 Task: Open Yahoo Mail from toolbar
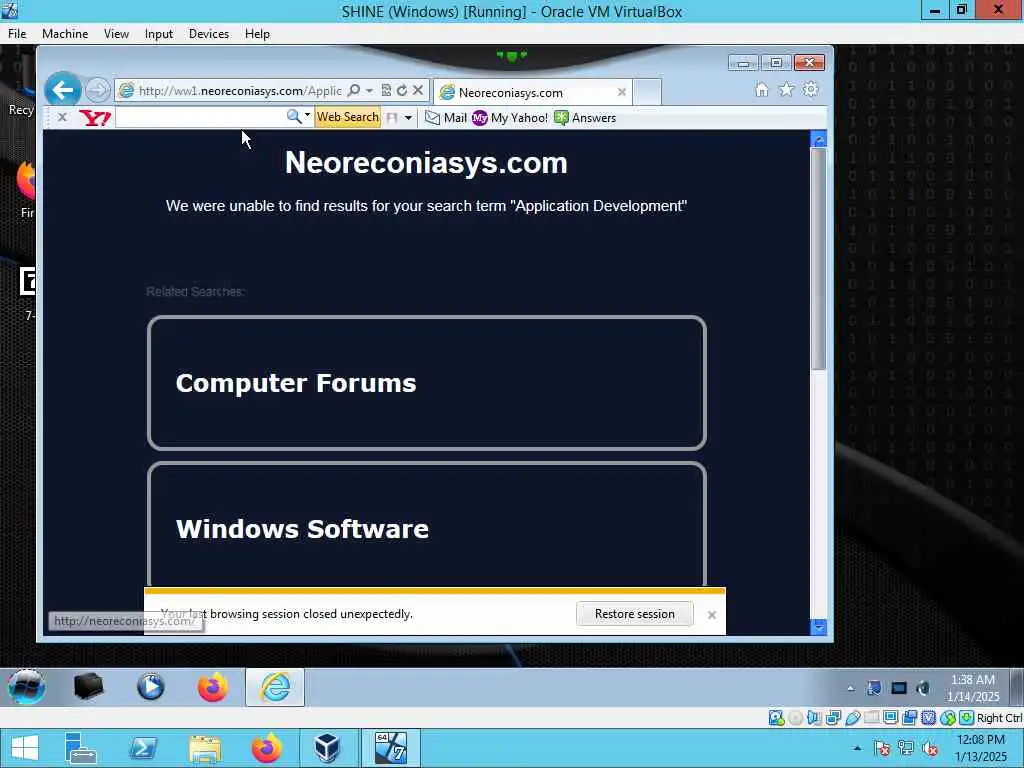[x=446, y=118]
